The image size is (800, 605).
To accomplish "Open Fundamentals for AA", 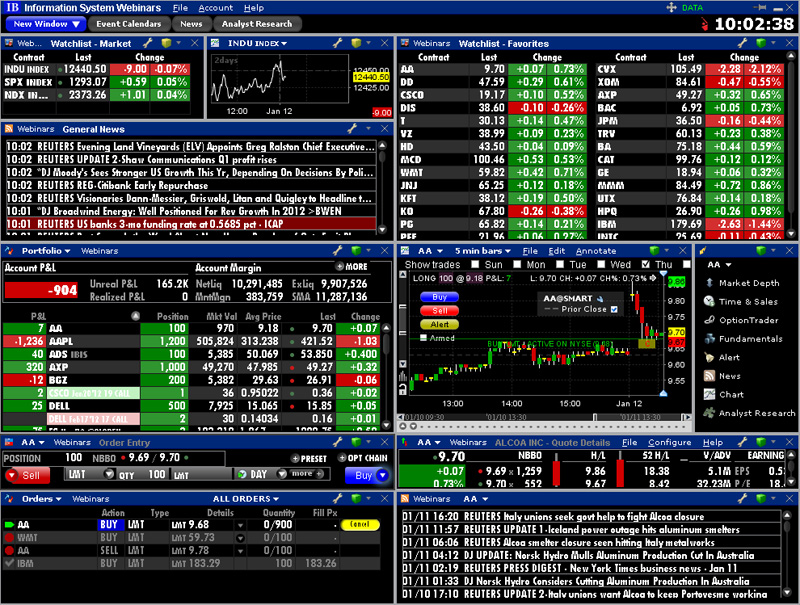I will tap(748, 338).
